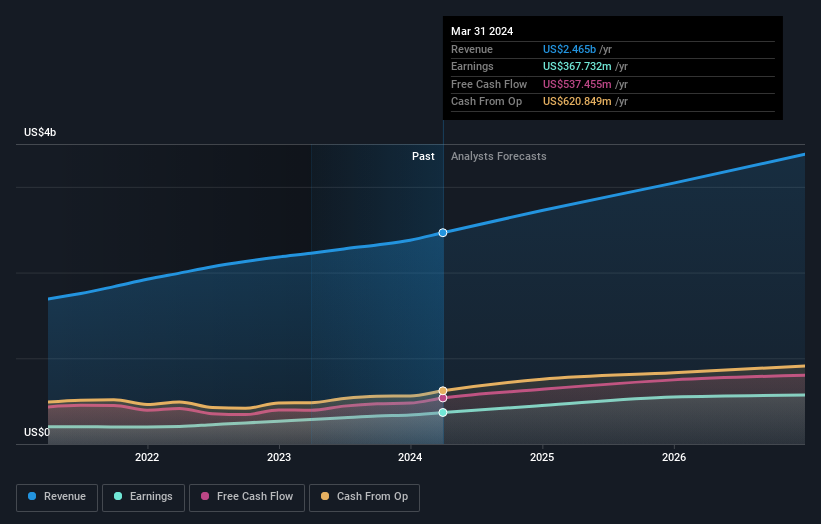Viewport: 821px width, 524px height.
Task: Click the Mar 31 2024 tooltip date
Action: point(482,31)
